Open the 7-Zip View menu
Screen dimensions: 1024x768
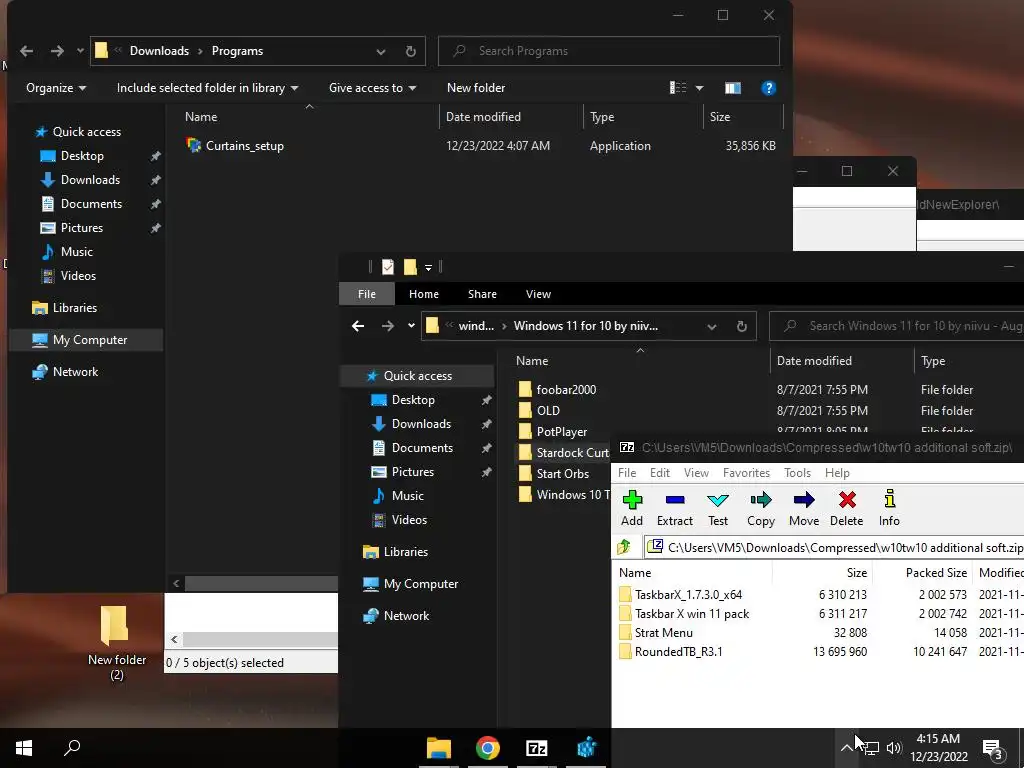coord(696,473)
